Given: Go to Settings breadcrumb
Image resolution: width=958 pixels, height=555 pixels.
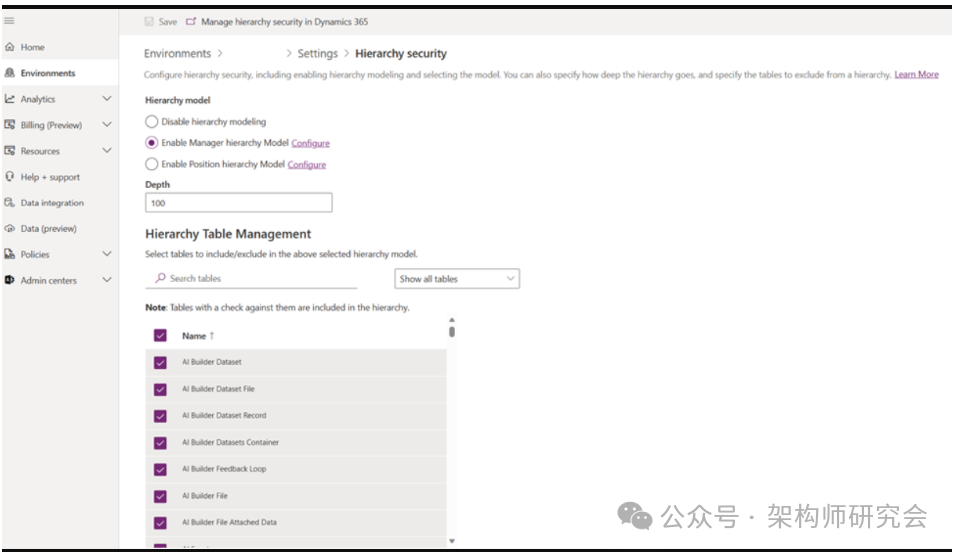Looking at the screenshot, I should point(317,53).
